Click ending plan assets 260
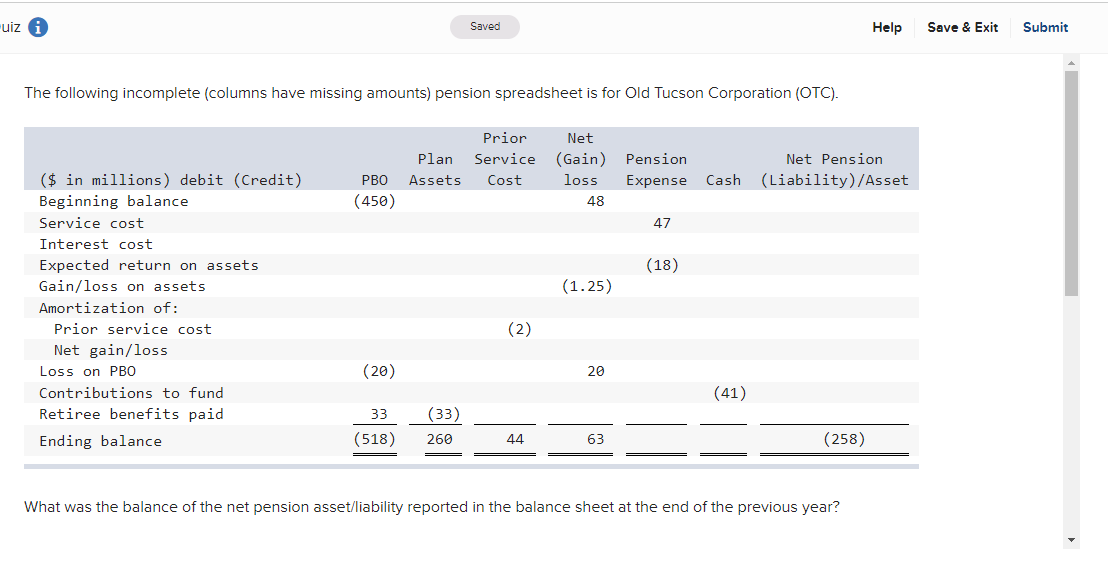 (x=440, y=440)
